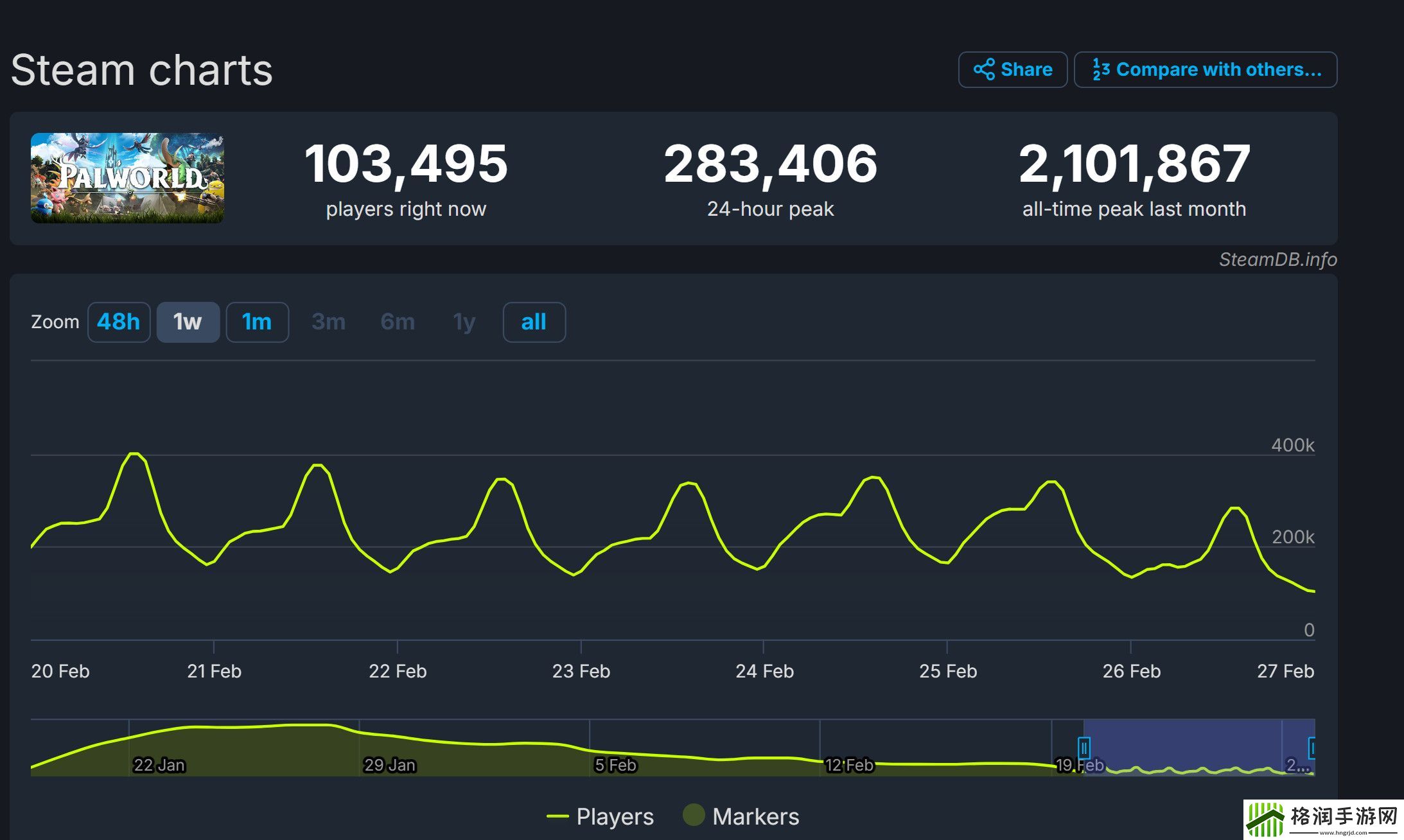Click the SteamDB.info watermark link

pos(1277,259)
